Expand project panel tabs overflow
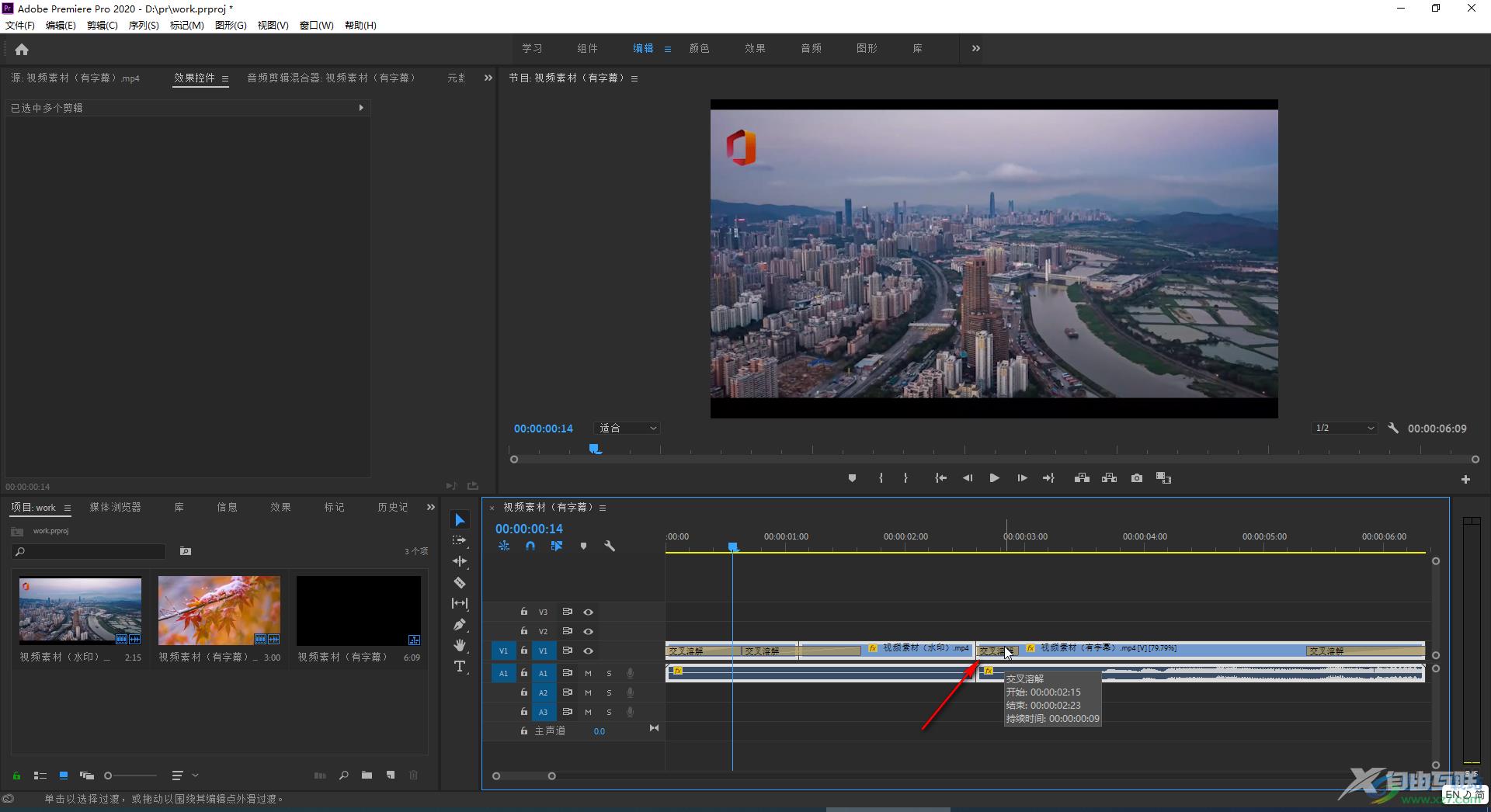The width and height of the screenshot is (1491, 812). pyautogui.click(x=431, y=507)
